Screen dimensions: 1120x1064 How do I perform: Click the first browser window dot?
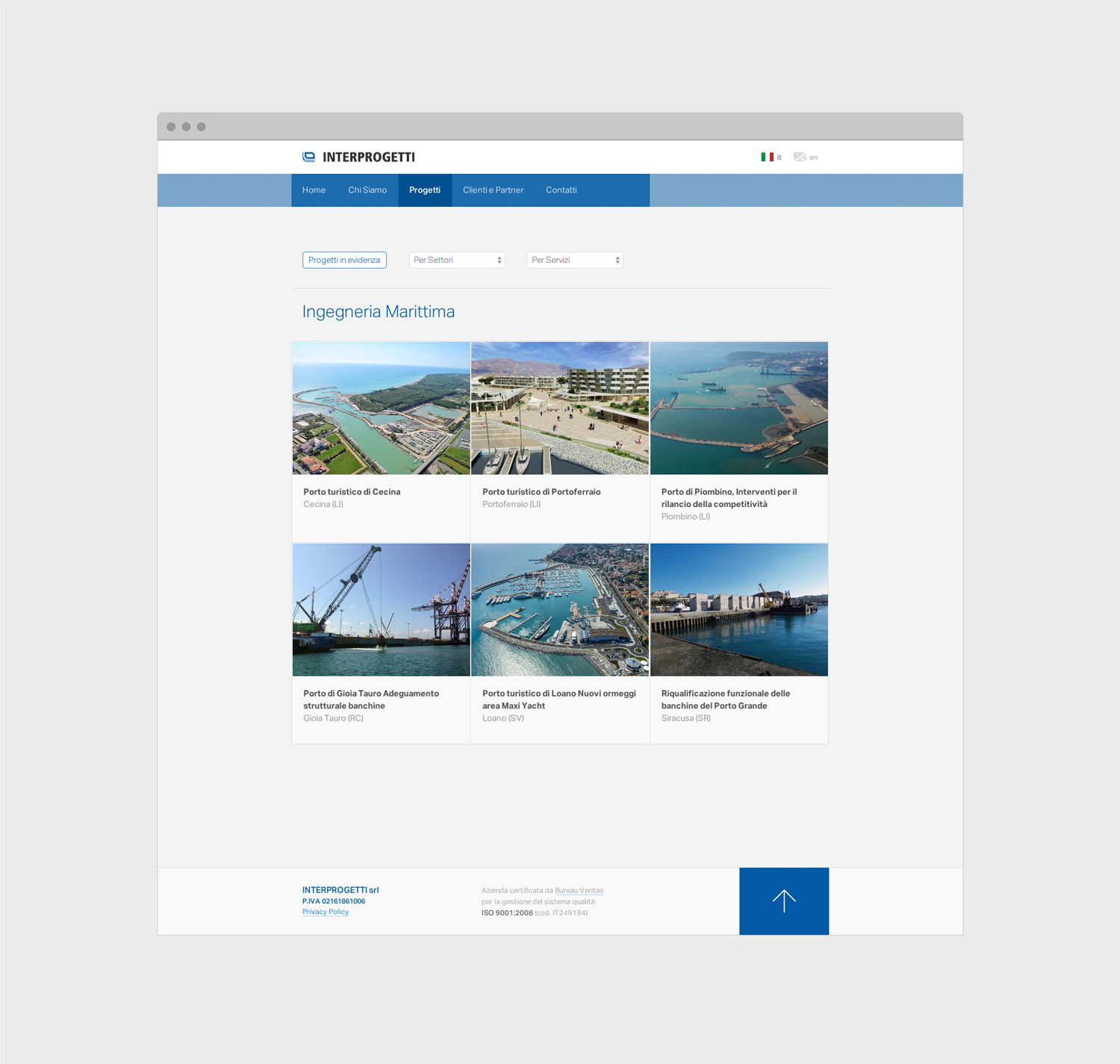click(x=171, y=127)
